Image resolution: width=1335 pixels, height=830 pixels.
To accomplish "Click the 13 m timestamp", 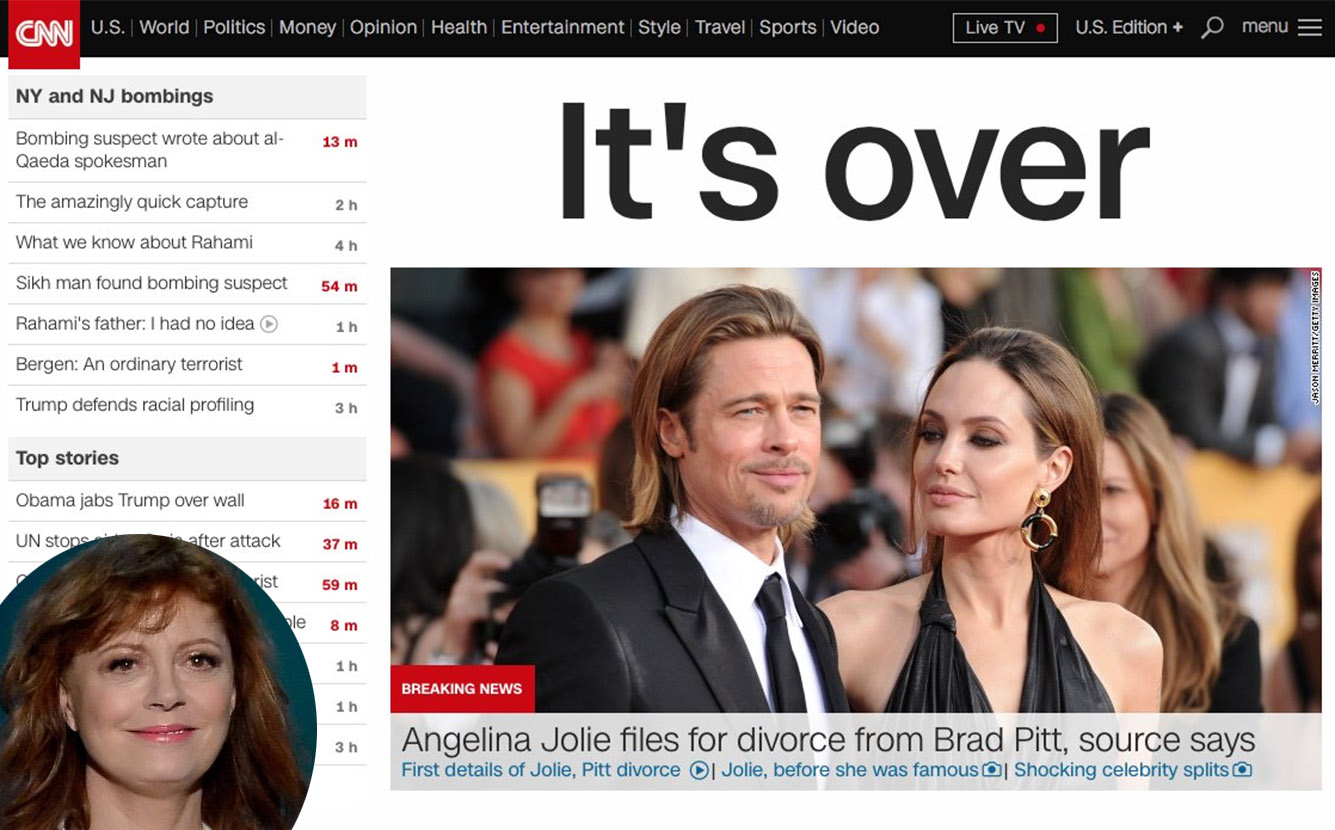I will (x=339, y=142).
